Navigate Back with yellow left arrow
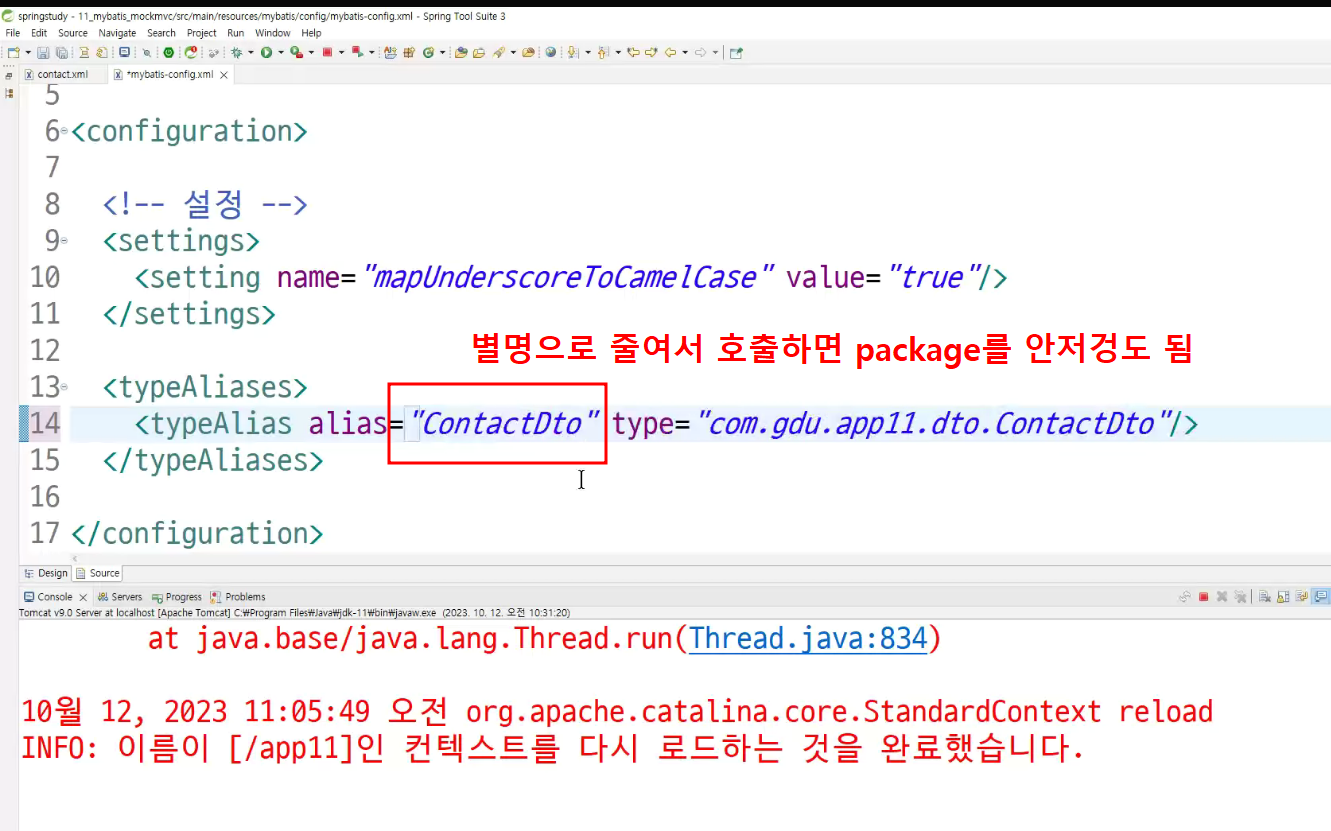This screenshot has width=1331, height=831. click(x=671, y=52)
